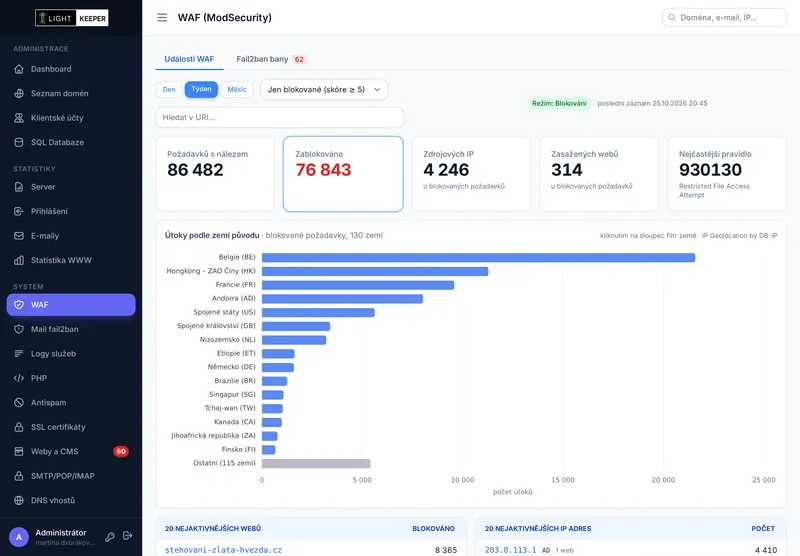Click Logy služeb lines icon
Image resolution: width=800 pixels, height=556 pixels.
[19, 353]
